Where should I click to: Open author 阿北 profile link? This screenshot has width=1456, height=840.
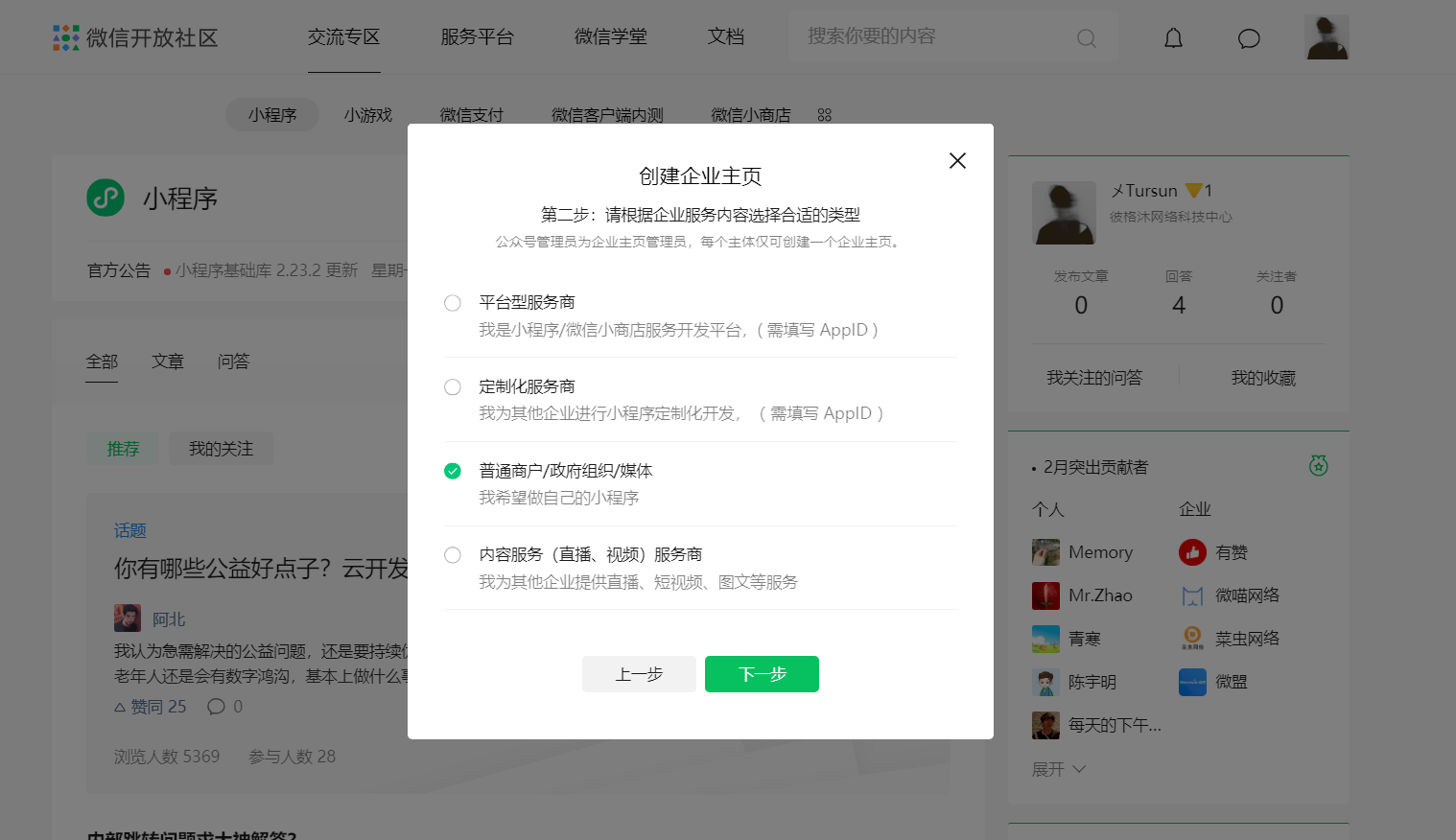tap(169, 619)
